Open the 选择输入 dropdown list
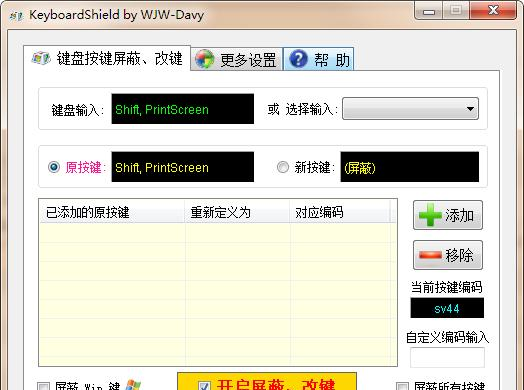The image size is (524, 390). tap(410, 109)
